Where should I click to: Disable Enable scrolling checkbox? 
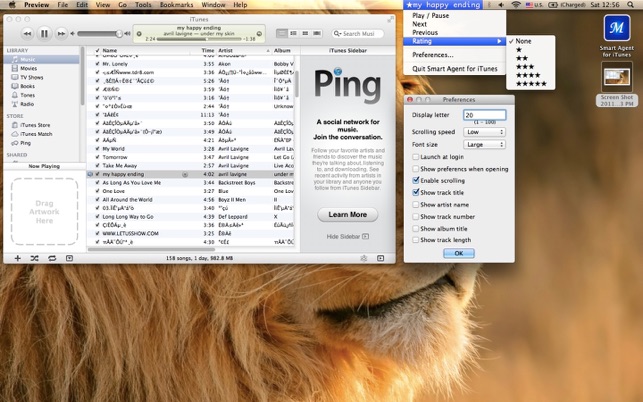point(415,180)
